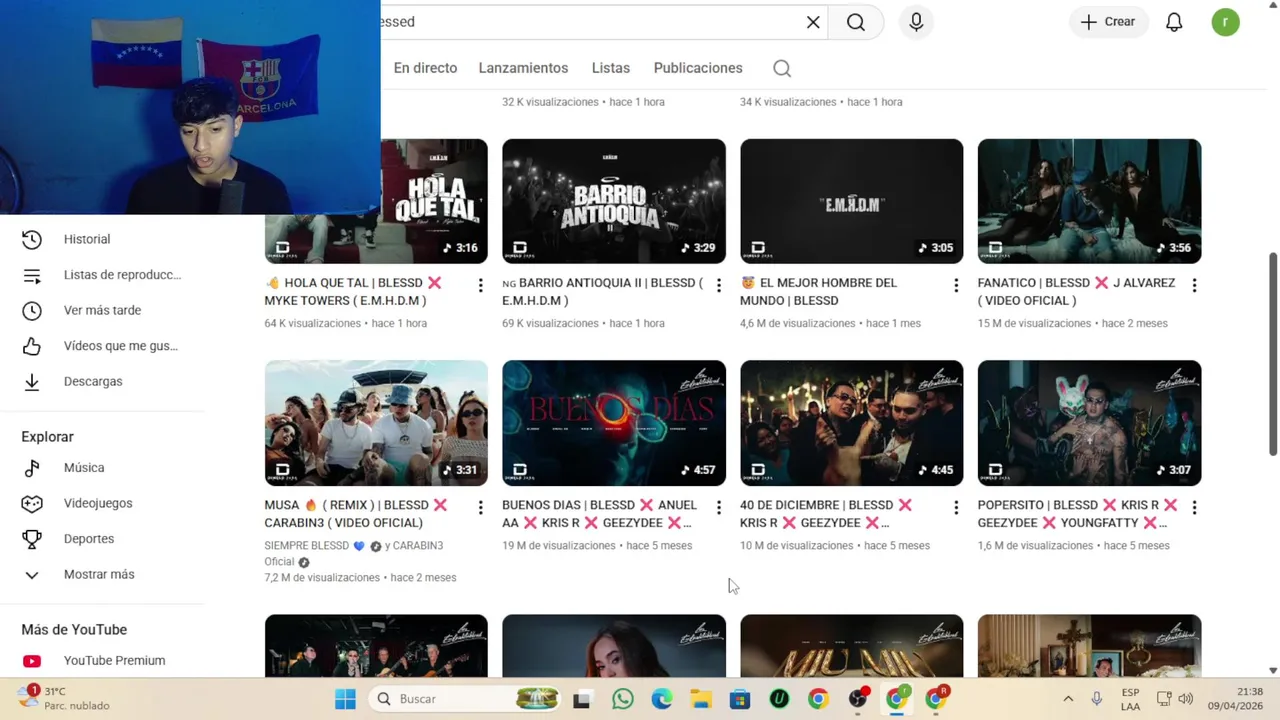Click the BUENOS DIAS video title text
This screenshot has height=720, width=1280.
599,514
